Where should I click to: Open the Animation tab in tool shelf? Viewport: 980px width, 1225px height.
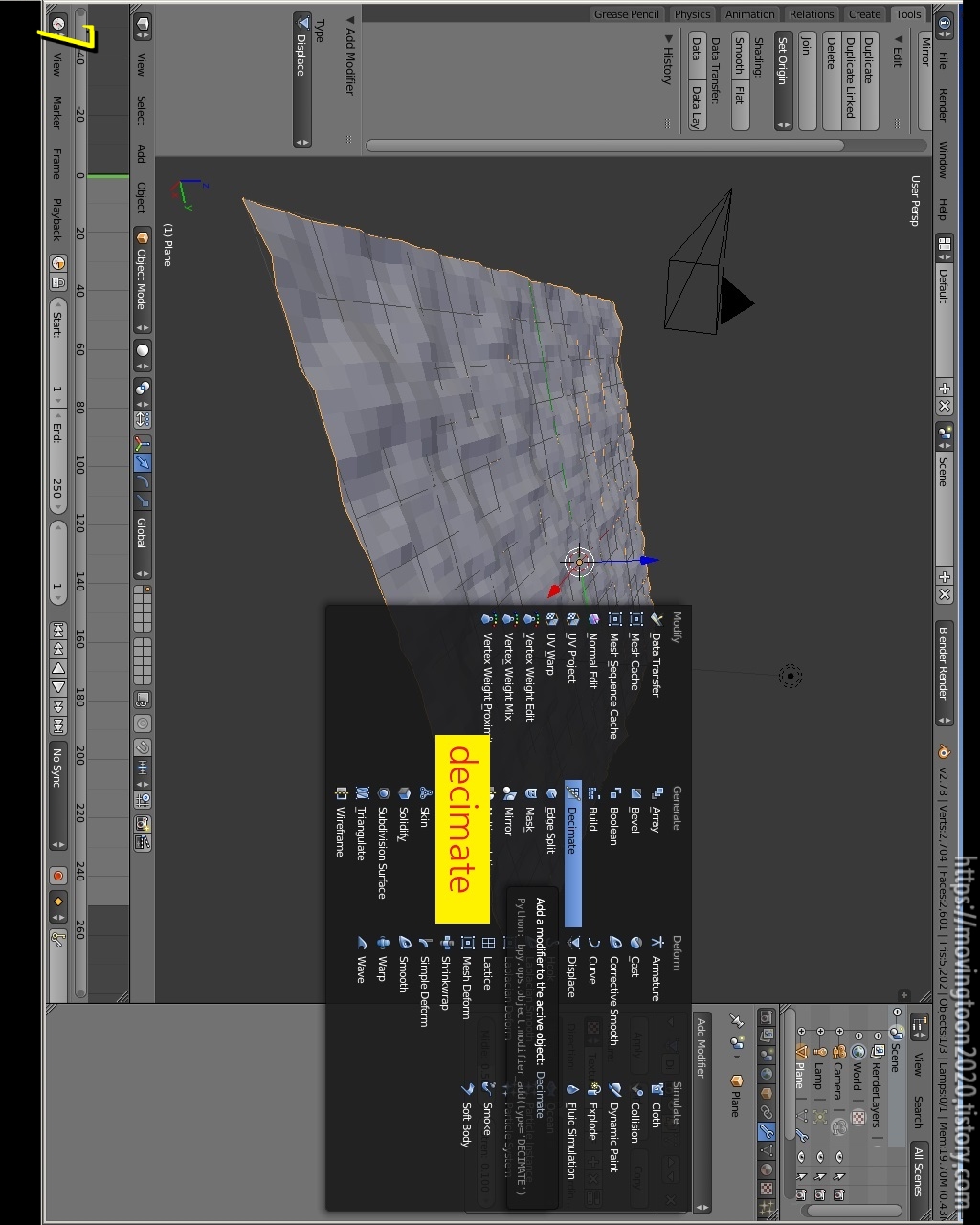750,14
